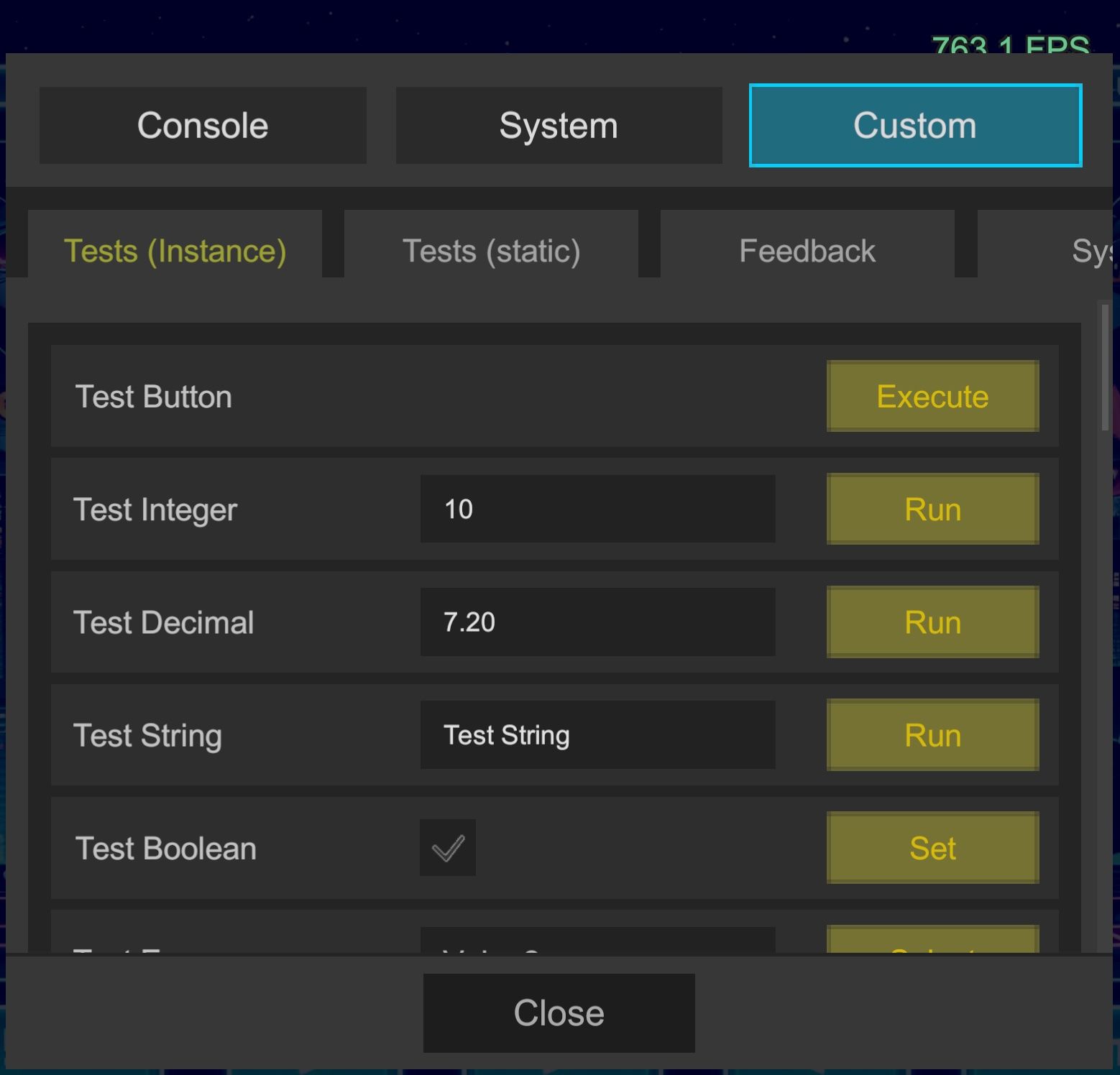Select the Custom tab
Image resolution: width=1120 pixels, height=1075 pixels.
tap(914, 126)
